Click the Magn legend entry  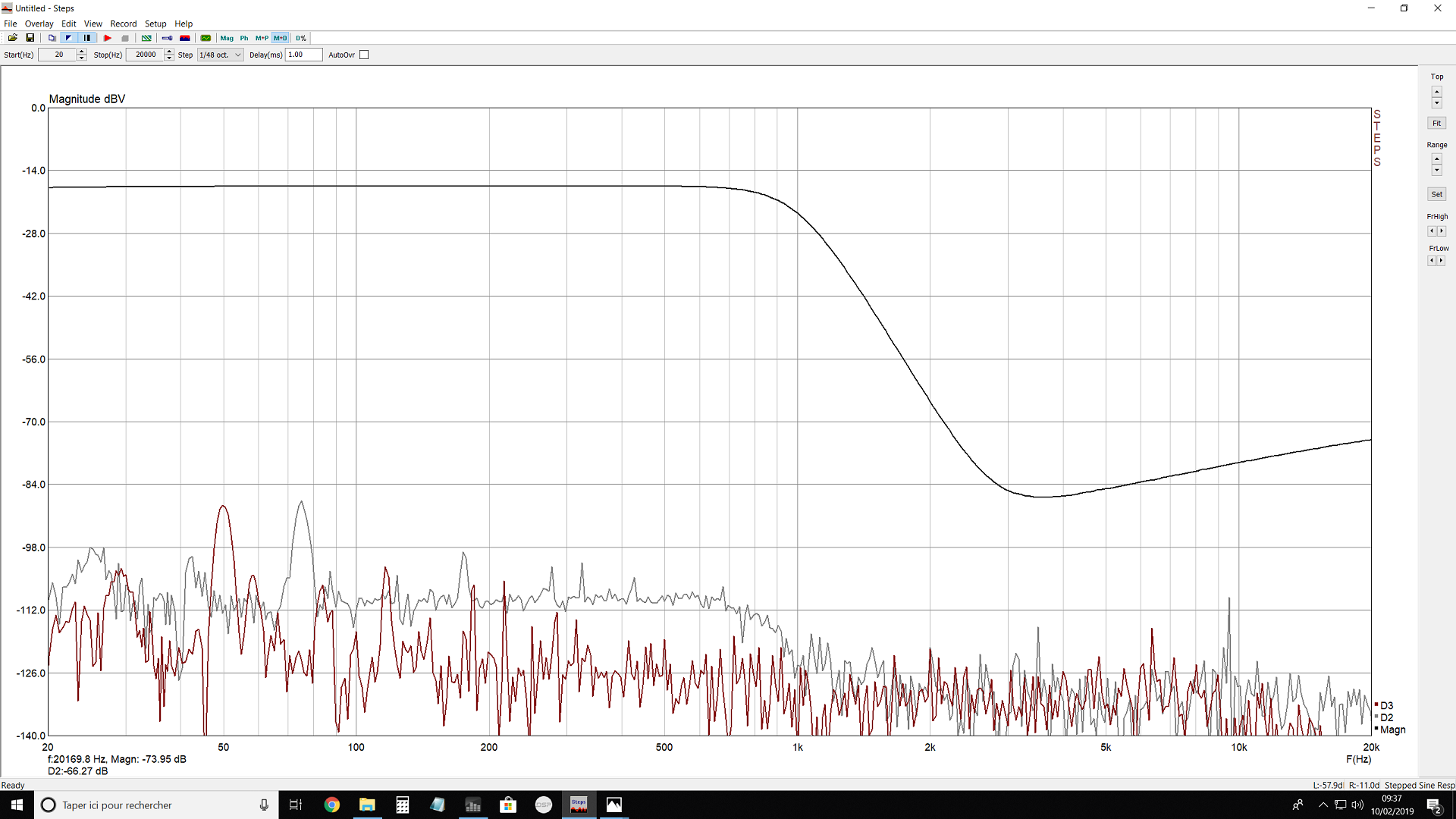(x=1390, y=730)
